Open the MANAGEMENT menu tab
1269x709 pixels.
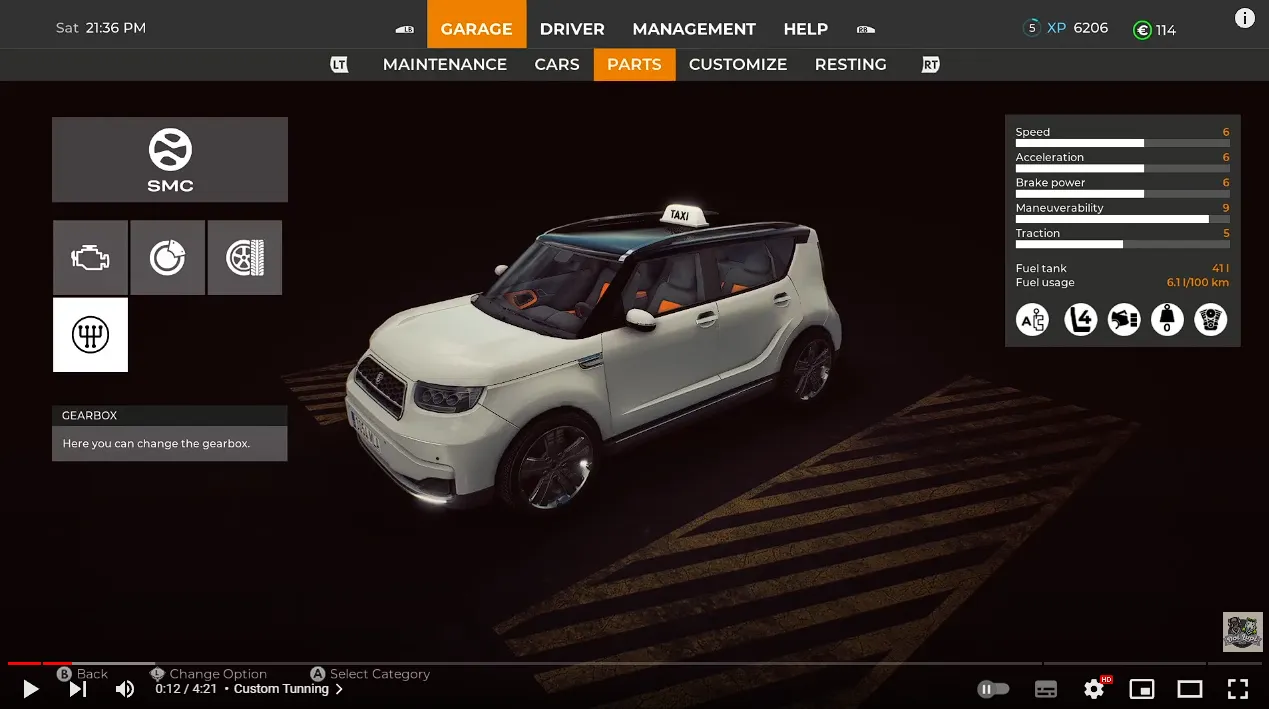click(x=694, y=29)
